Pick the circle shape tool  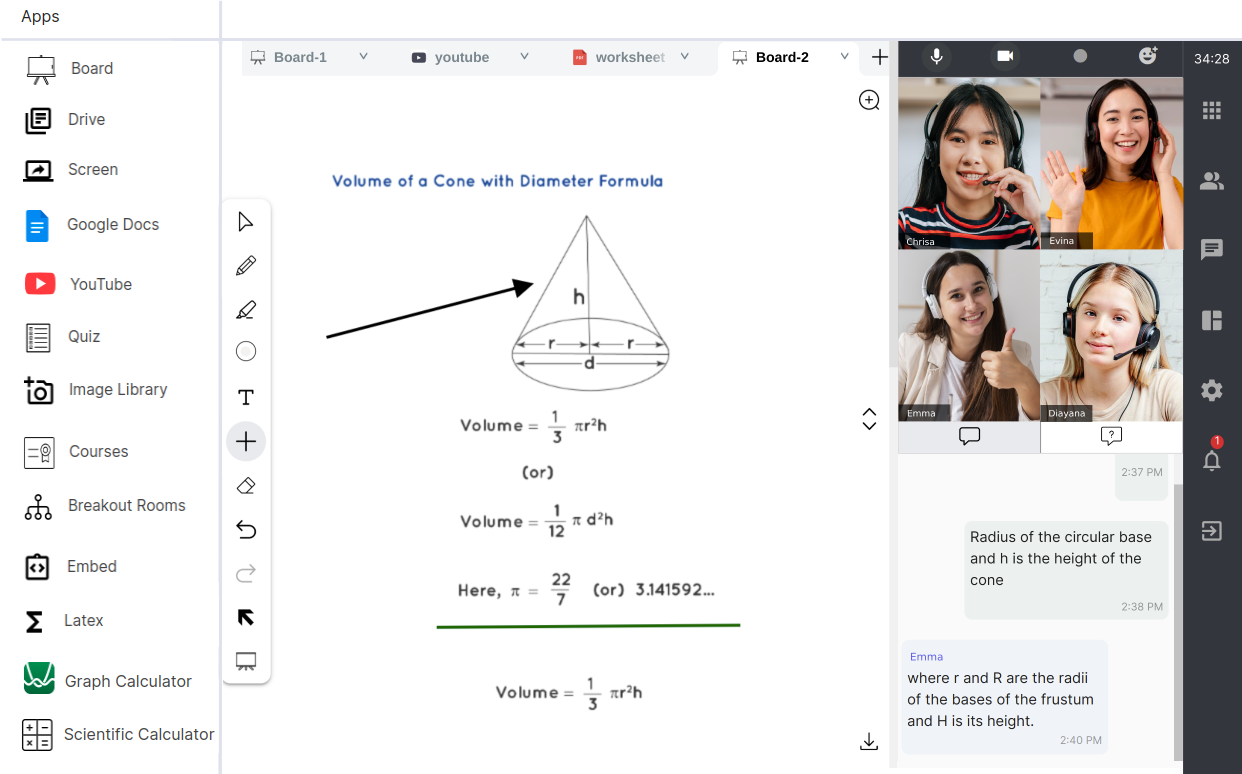246,351
